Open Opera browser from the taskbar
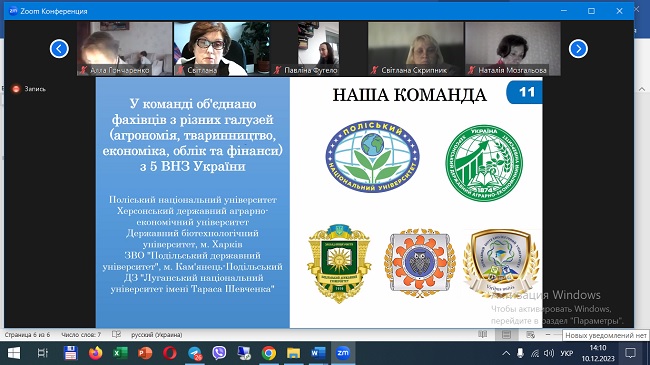Image resolution: width=650 pixels, height=365 pixels. point(170,353)
